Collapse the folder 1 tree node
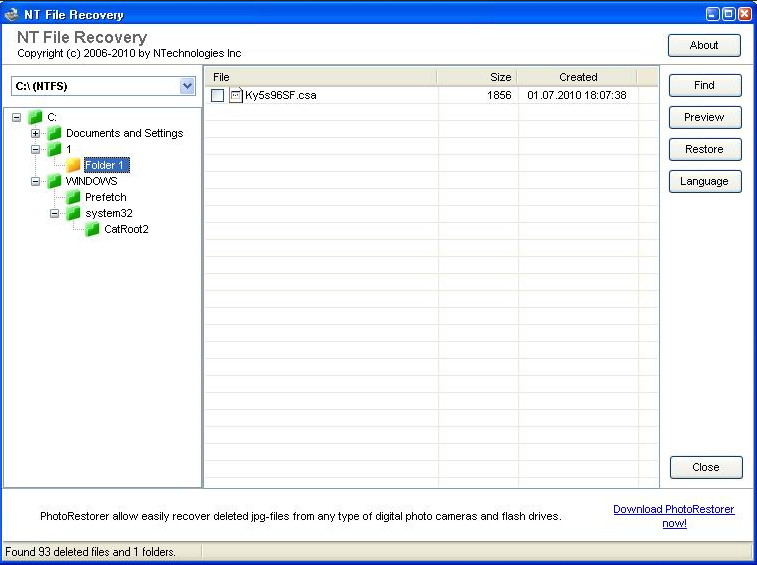 (35, 149)
